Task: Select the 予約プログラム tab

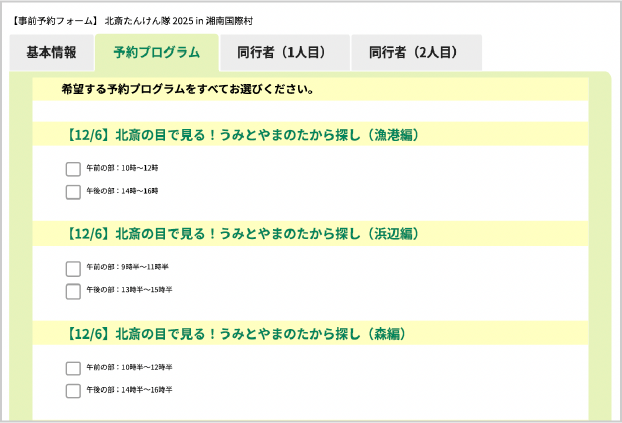Action: [x=156, y=53]
